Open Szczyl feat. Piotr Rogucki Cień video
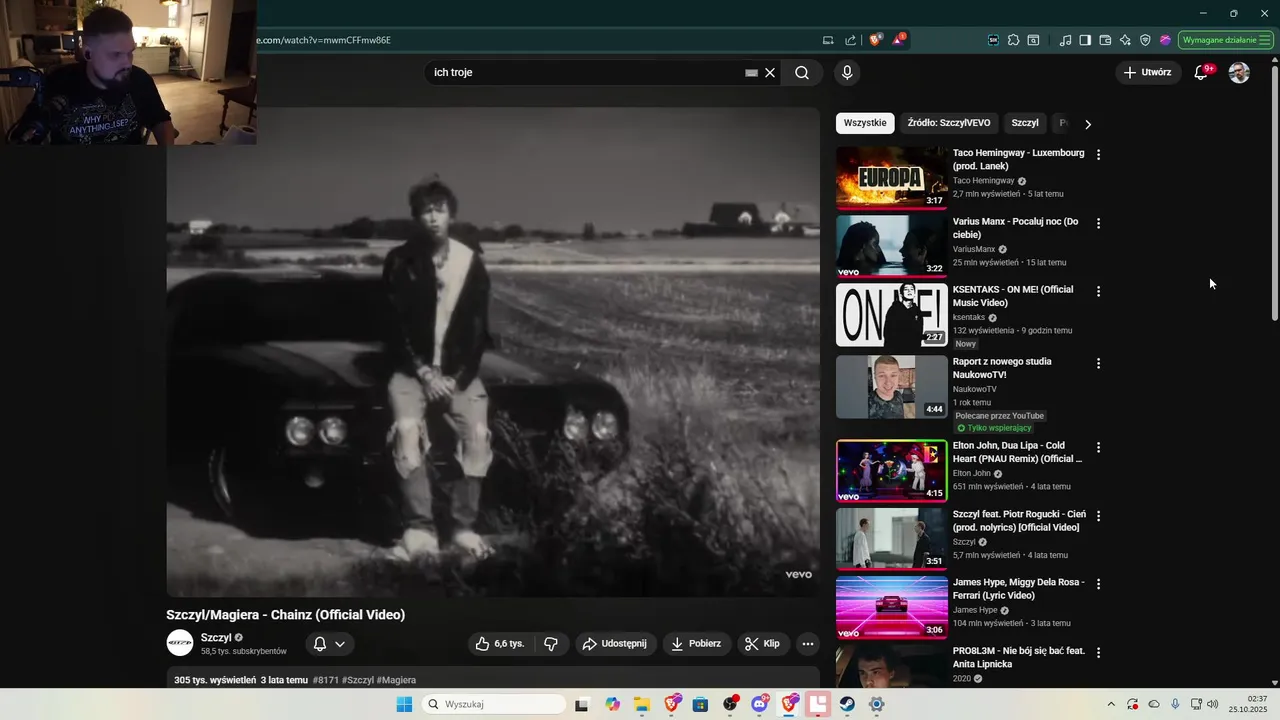This screenshot has width=1280, height=720. coord(891,539)
